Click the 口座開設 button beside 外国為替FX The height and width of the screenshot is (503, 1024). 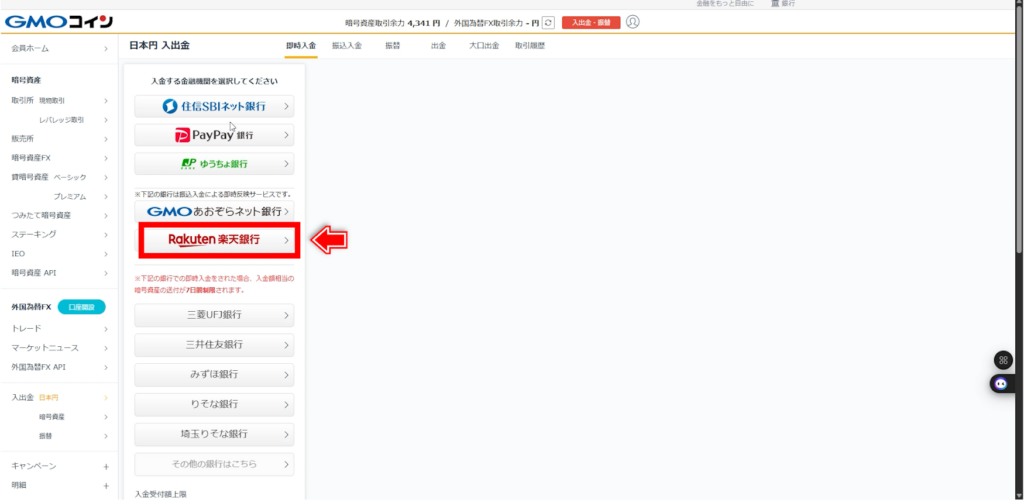click(x=81, y=307)
